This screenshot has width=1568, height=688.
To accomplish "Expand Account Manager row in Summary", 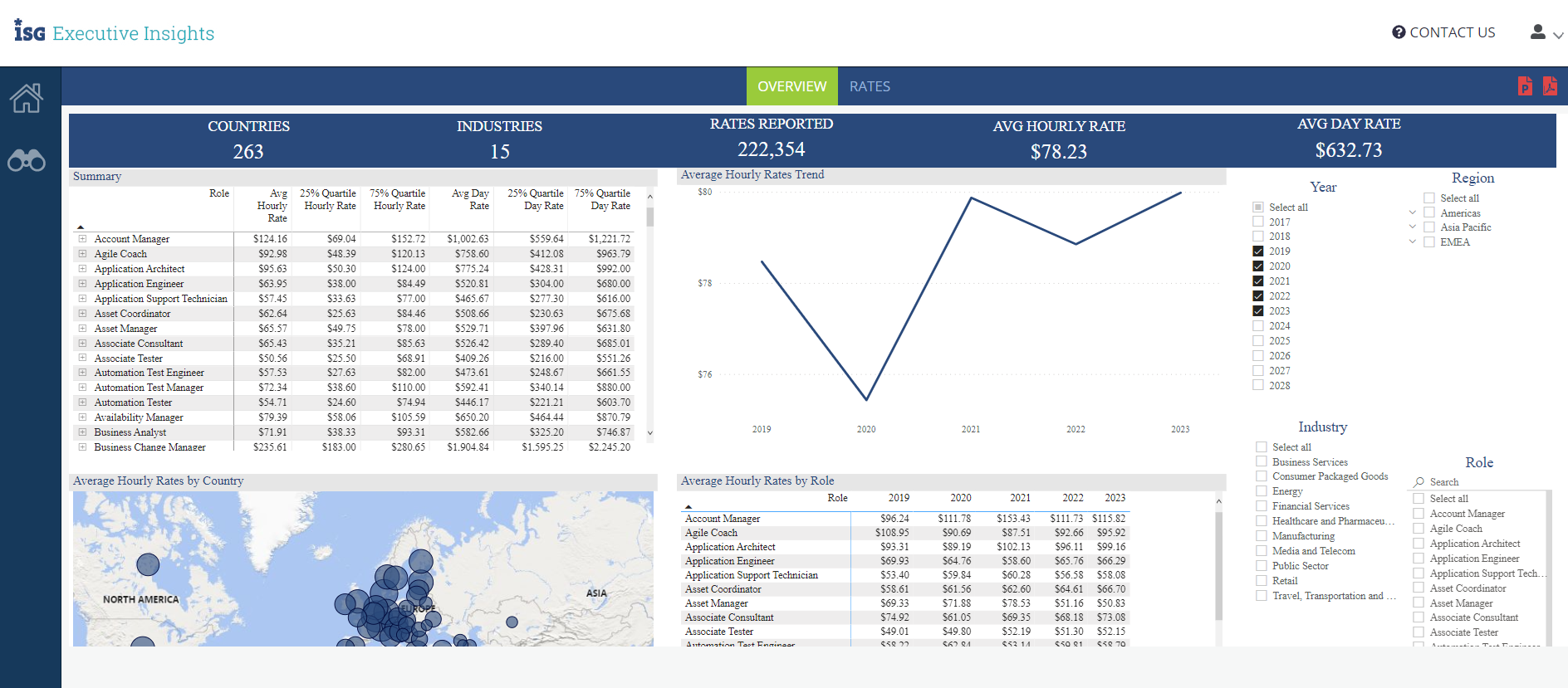I will (82, 239).
